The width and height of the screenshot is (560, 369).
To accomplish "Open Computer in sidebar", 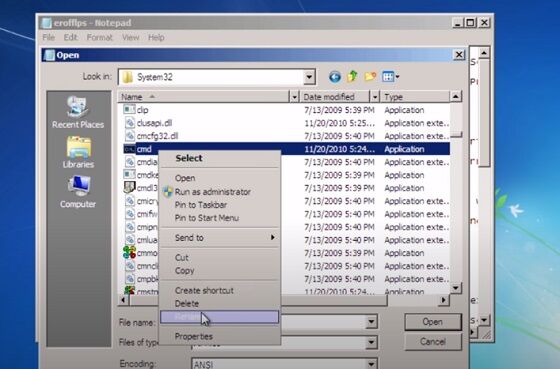I will click(x=78, y=192).
